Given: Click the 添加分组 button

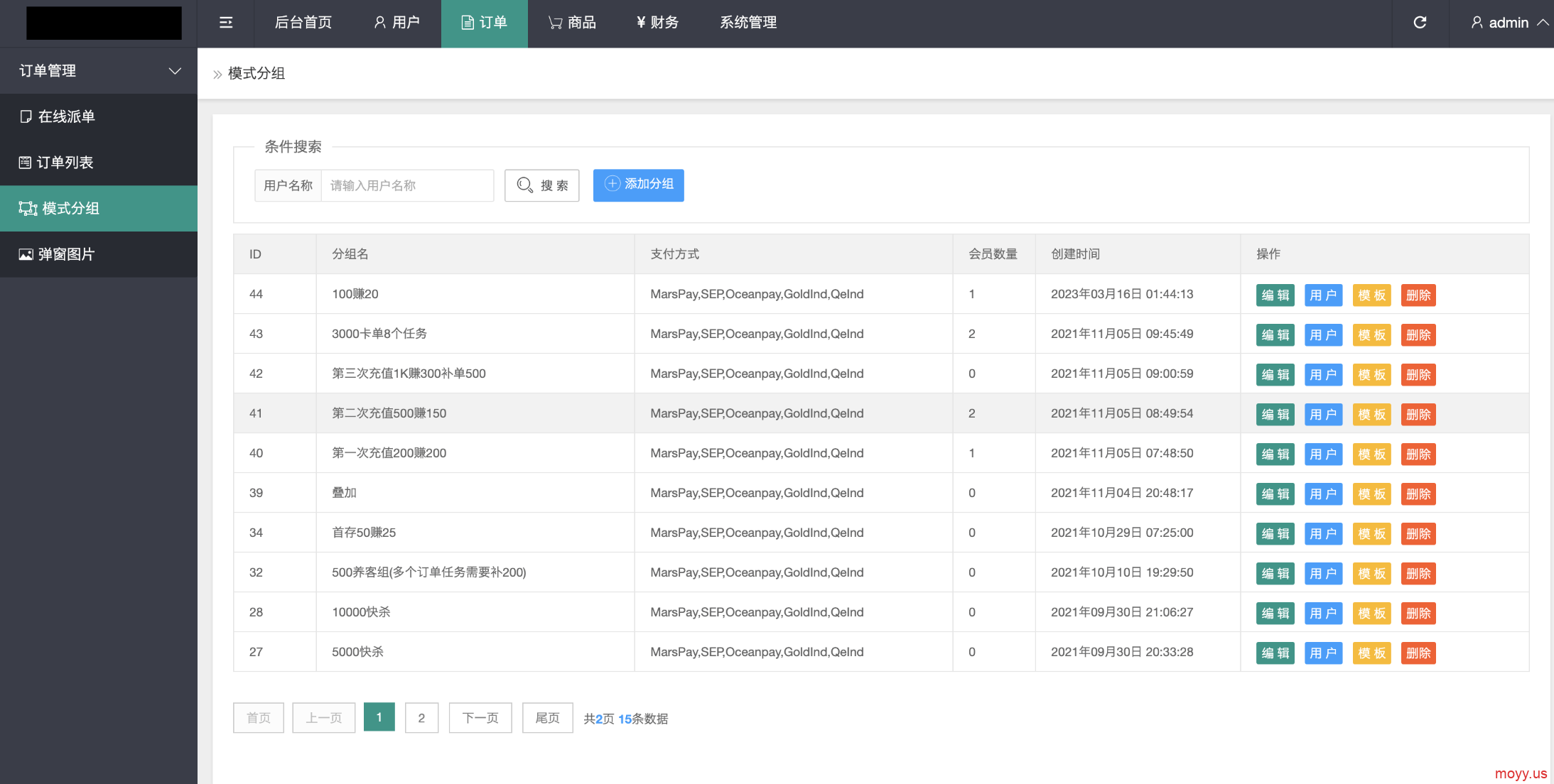Looking at the screenshot, I should coord(638,185).
